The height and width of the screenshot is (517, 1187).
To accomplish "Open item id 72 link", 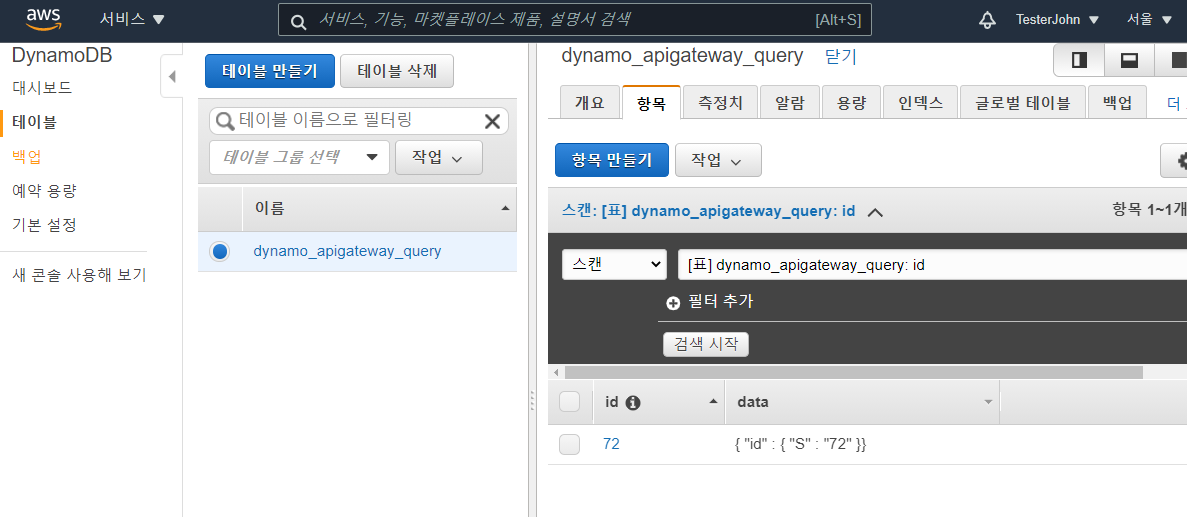I will [611, 444].
